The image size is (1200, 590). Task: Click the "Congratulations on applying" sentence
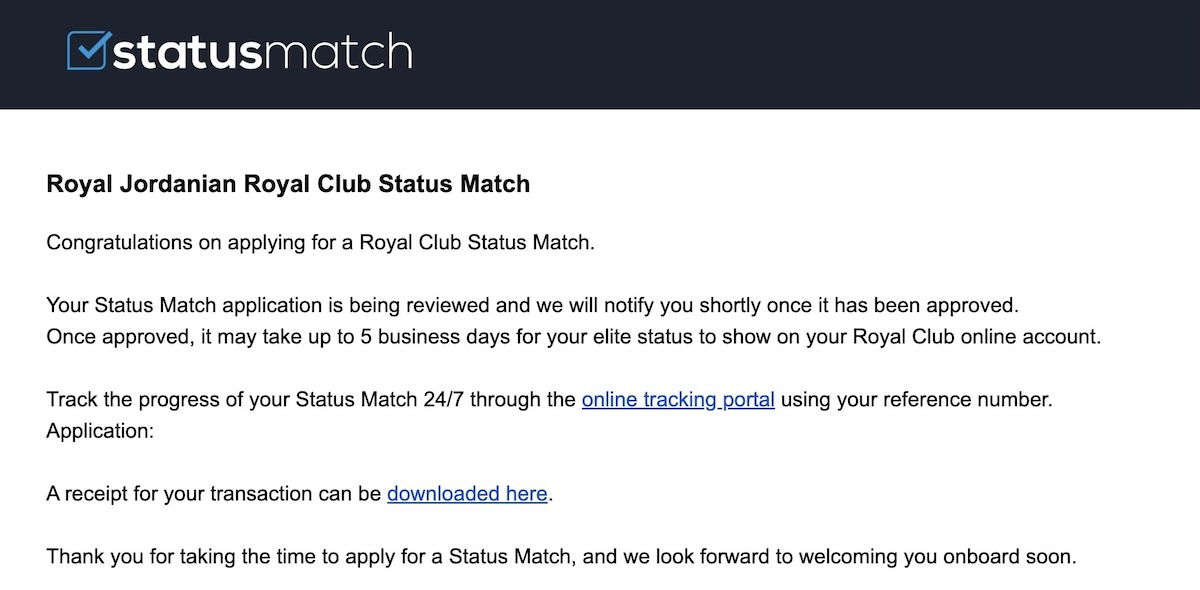point(320,243)
